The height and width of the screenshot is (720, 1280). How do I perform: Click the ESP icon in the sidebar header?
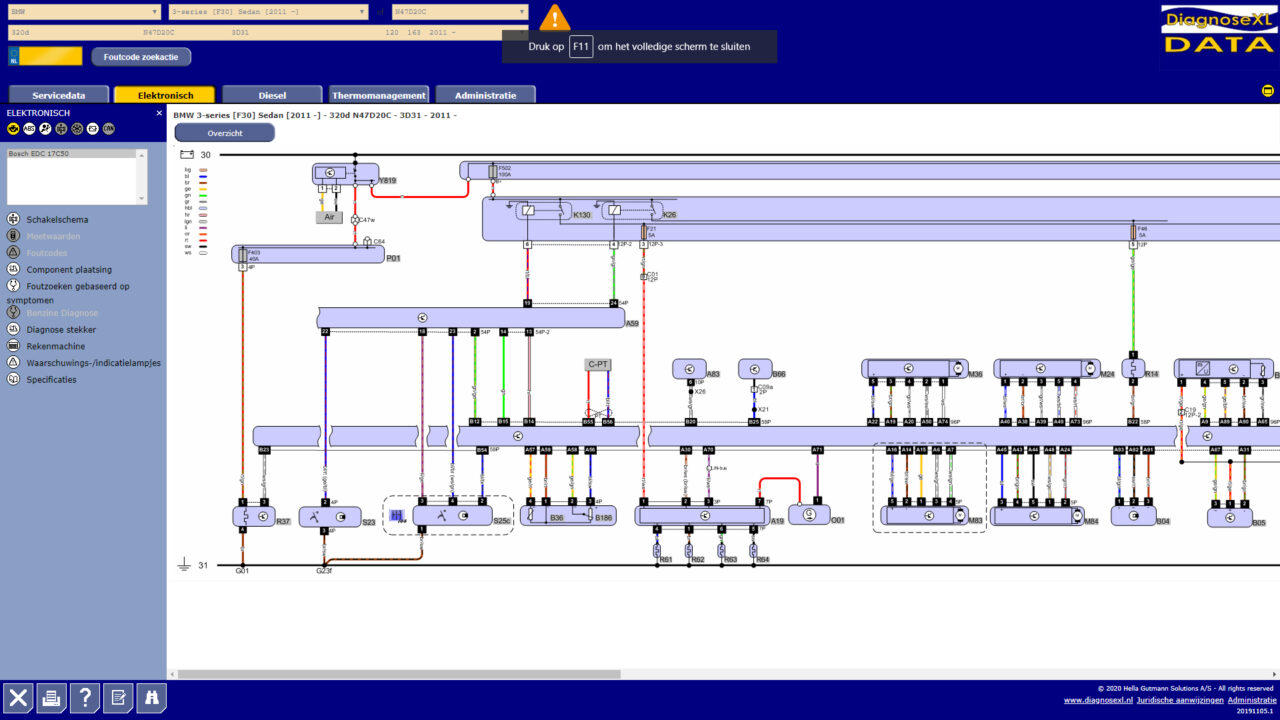point(91,128)
